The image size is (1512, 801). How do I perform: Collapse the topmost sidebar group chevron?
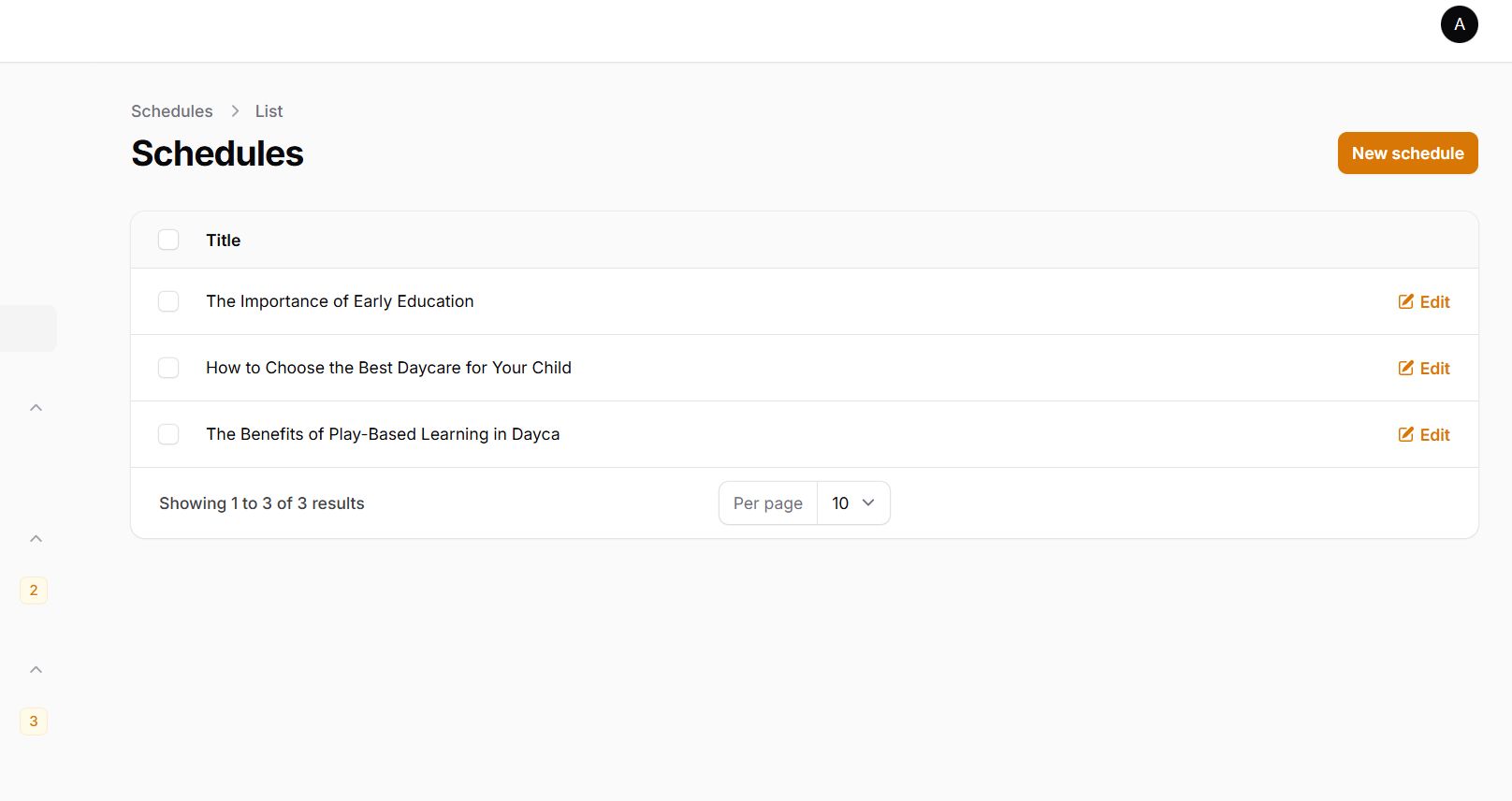point(36,408)
